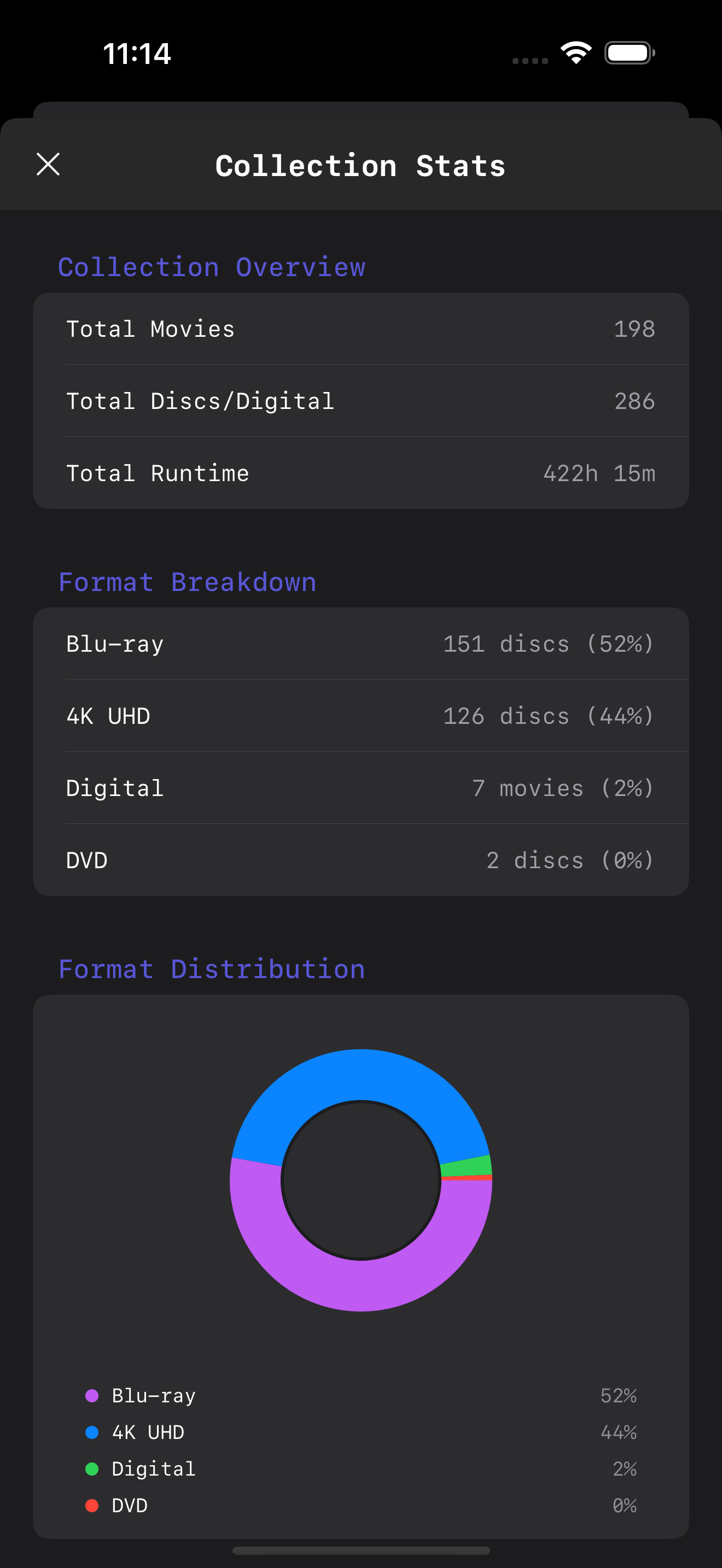Tap the blue 4K UHD donut segment
722x1568 pixels.
pyautogui.click(x=360, y=1075)
